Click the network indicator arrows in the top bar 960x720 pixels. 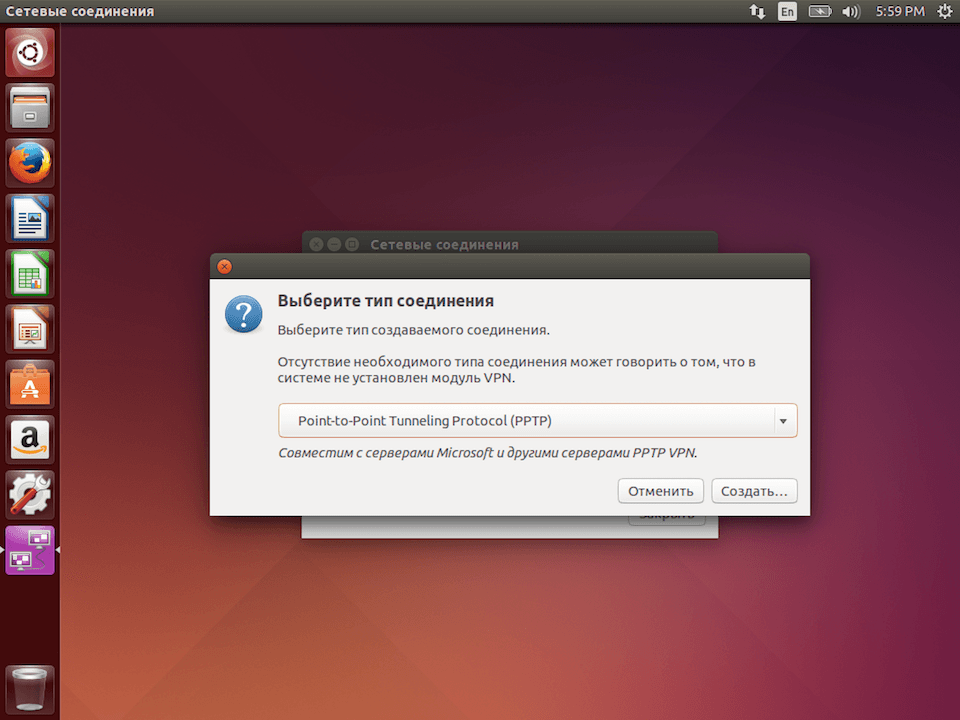click(757, 11)
